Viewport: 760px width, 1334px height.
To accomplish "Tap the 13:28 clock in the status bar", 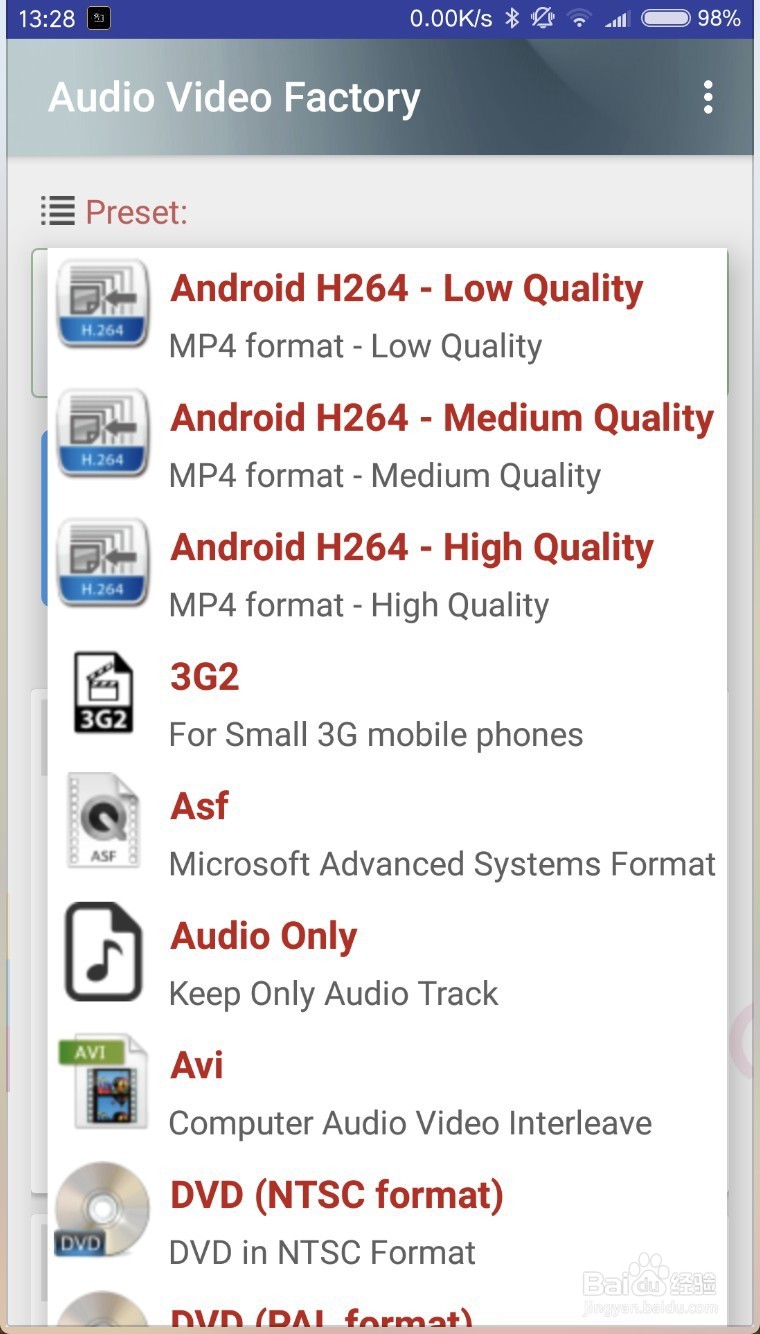I will (x=46, y=18).
